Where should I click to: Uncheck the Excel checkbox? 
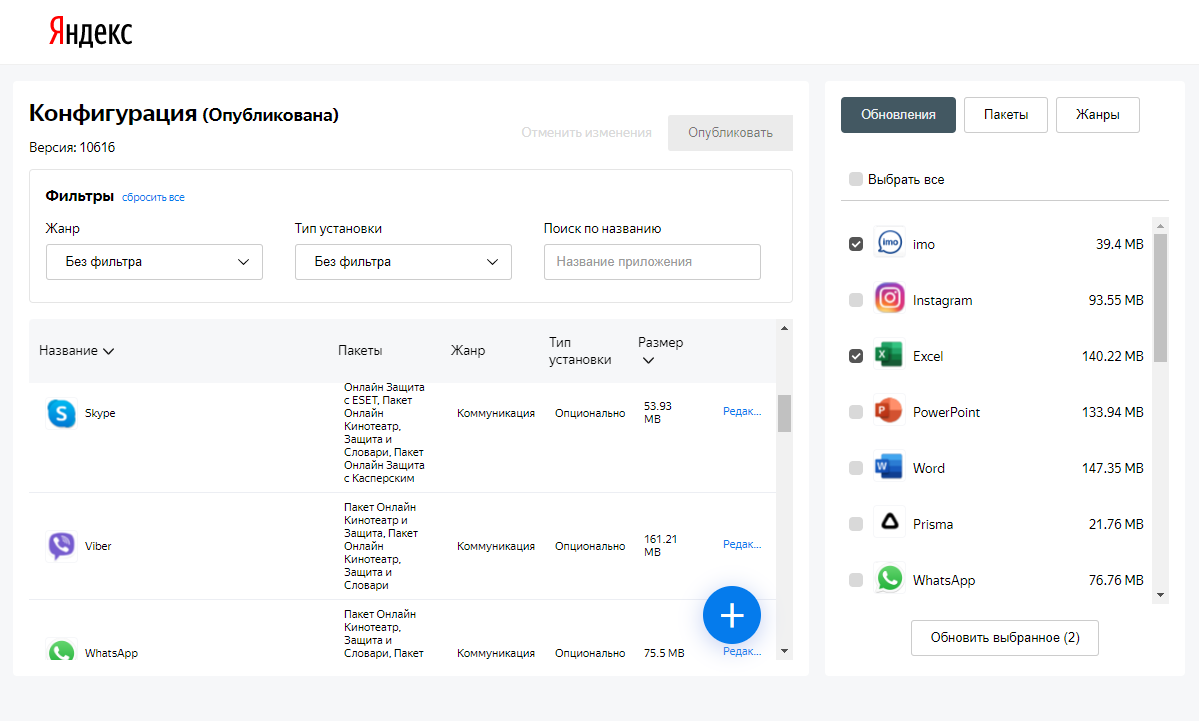[x=856, y=356]
